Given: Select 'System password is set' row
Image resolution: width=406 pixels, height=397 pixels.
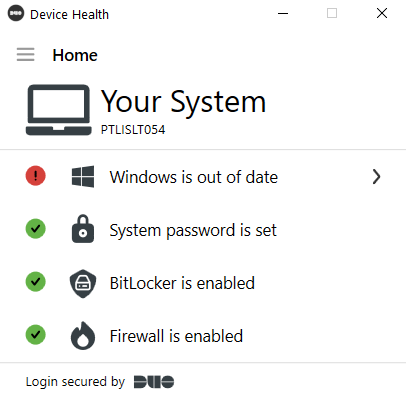Looking at the screenshot, I should [x=203, y=230].
